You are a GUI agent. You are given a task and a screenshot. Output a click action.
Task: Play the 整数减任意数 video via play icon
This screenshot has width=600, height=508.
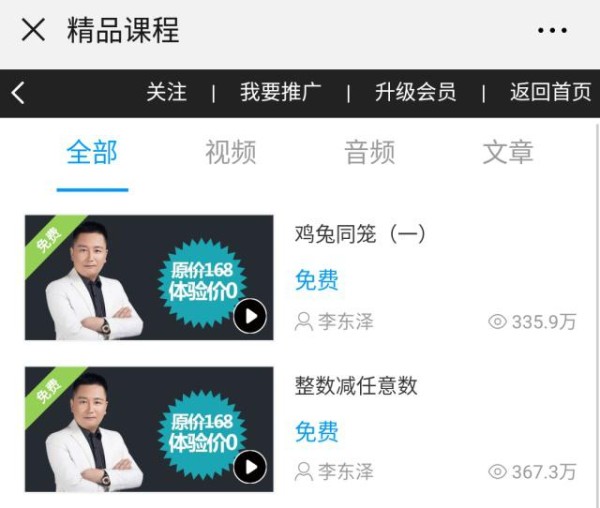pyautogui.click(x=250, y=467)
